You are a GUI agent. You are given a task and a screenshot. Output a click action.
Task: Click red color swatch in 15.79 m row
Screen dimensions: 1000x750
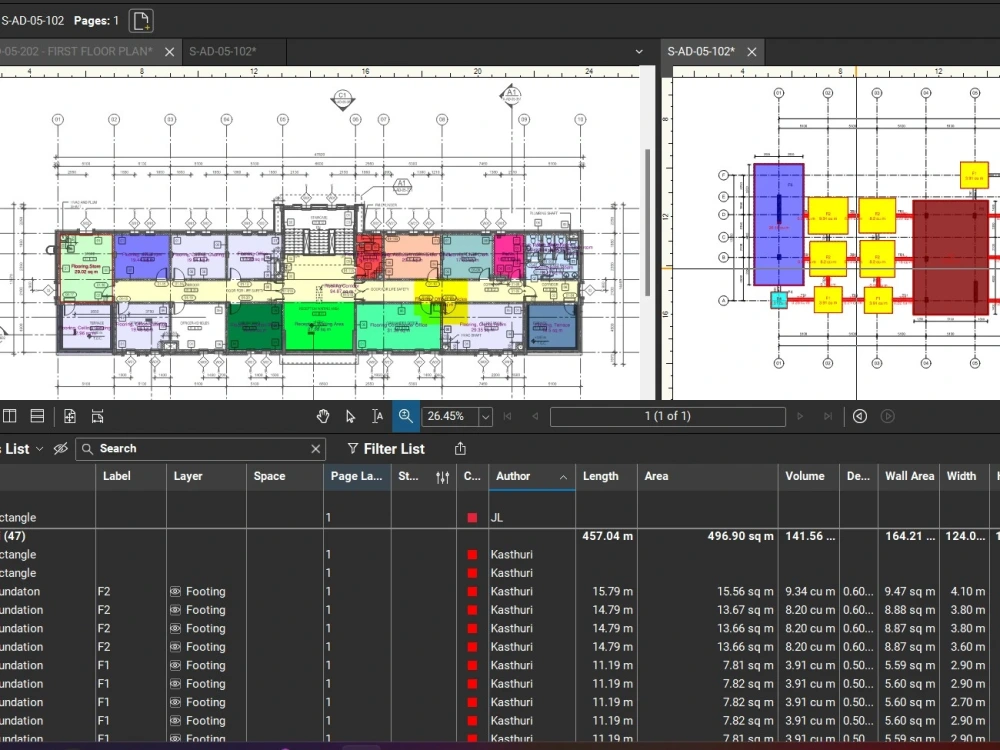tap(472, 592)
